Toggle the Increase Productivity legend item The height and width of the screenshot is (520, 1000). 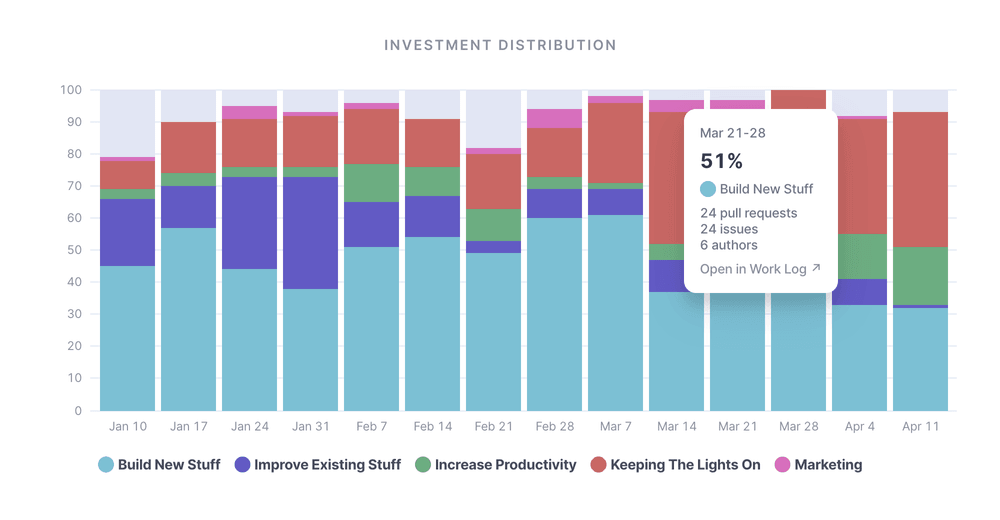tap(496, 465)
